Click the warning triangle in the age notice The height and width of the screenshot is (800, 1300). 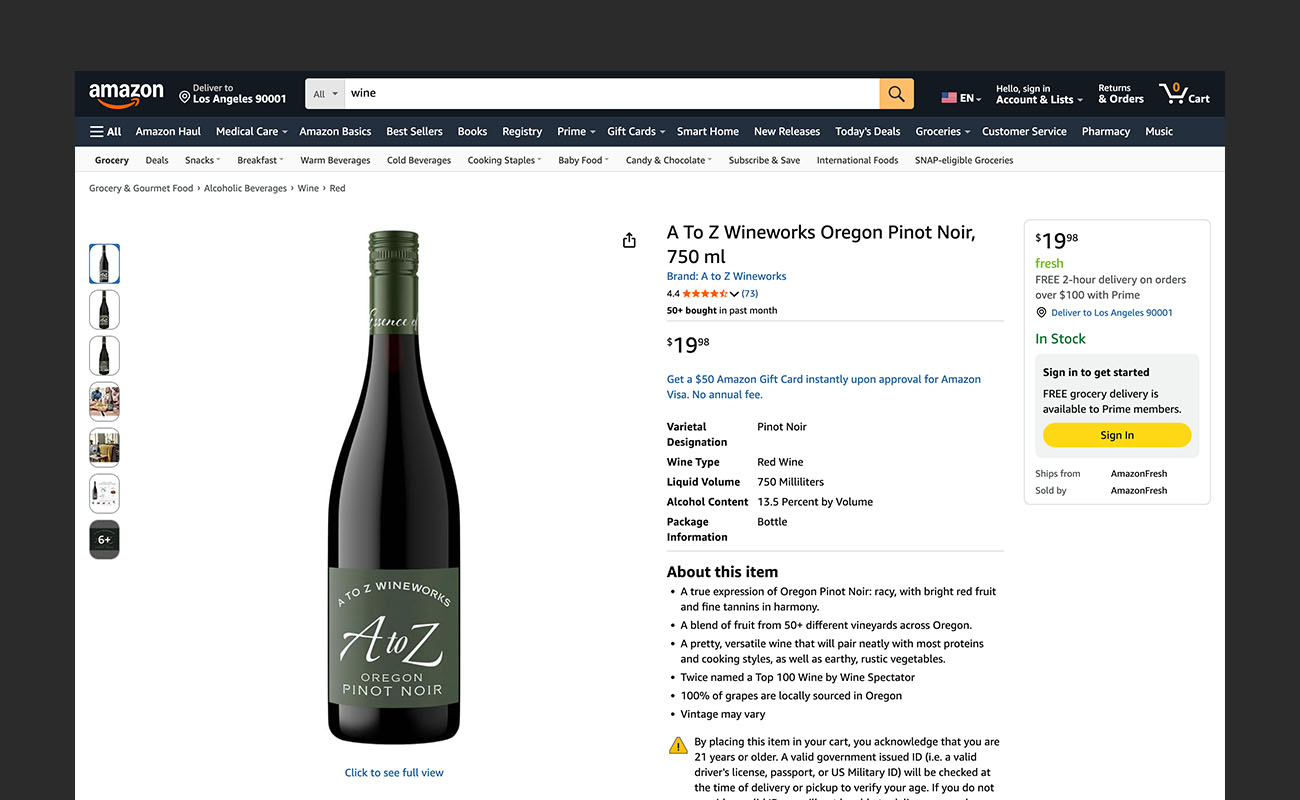[x=677, y=745]
